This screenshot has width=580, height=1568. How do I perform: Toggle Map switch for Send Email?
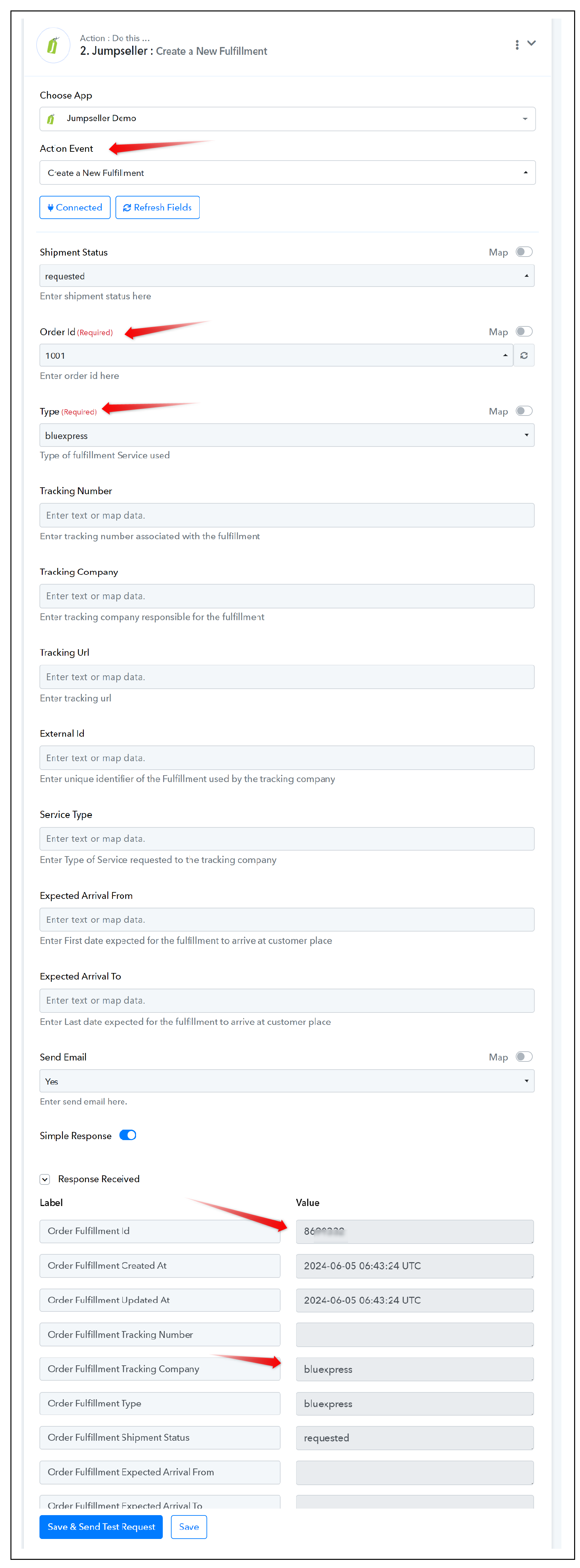tap(524, 1057)
